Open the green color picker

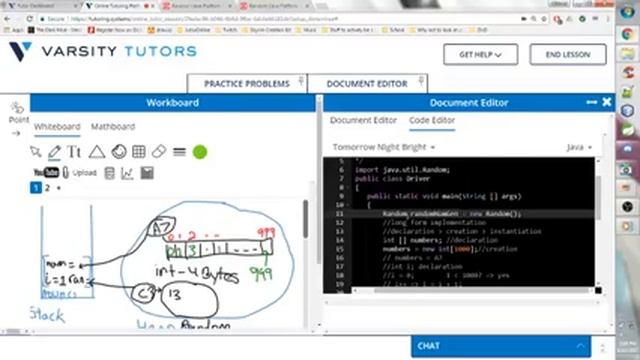(x=200, y=152)
